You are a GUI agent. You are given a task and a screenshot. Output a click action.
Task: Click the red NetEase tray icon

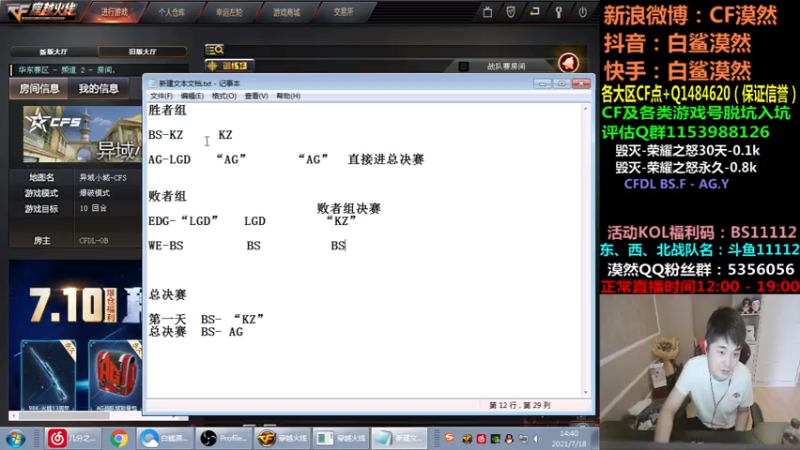click(481, 439)
